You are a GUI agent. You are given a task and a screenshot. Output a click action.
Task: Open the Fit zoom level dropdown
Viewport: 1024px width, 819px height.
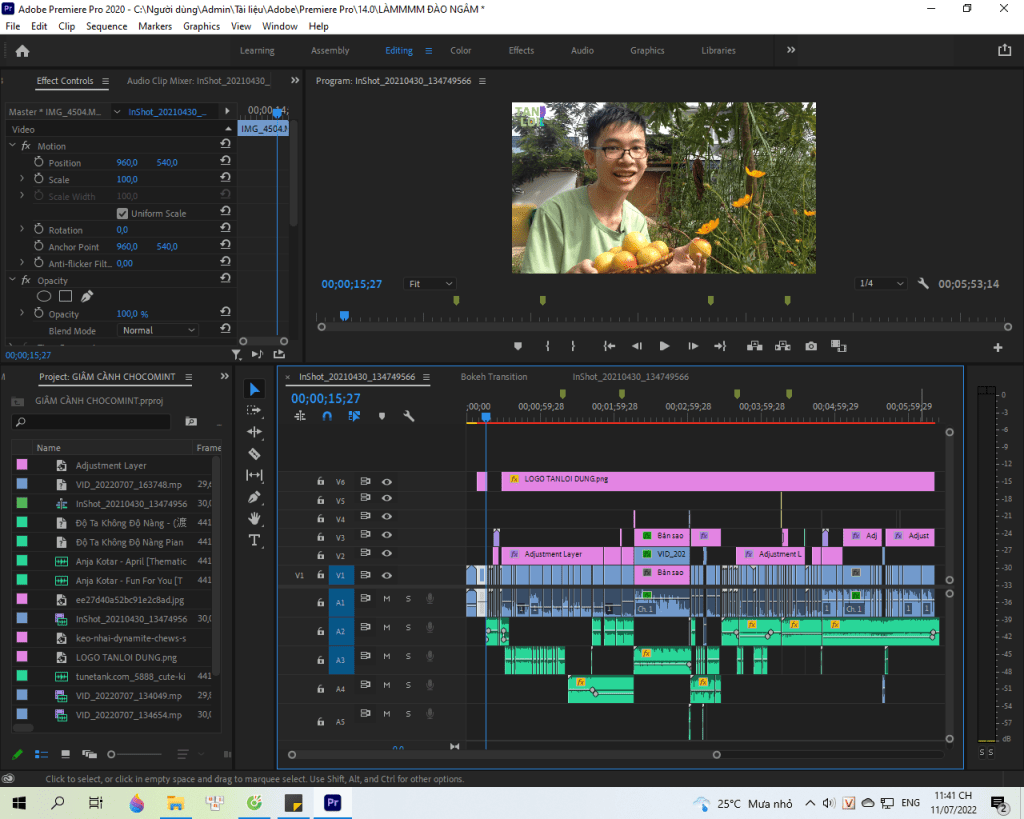pyautogui.click(x=429, y=284)
